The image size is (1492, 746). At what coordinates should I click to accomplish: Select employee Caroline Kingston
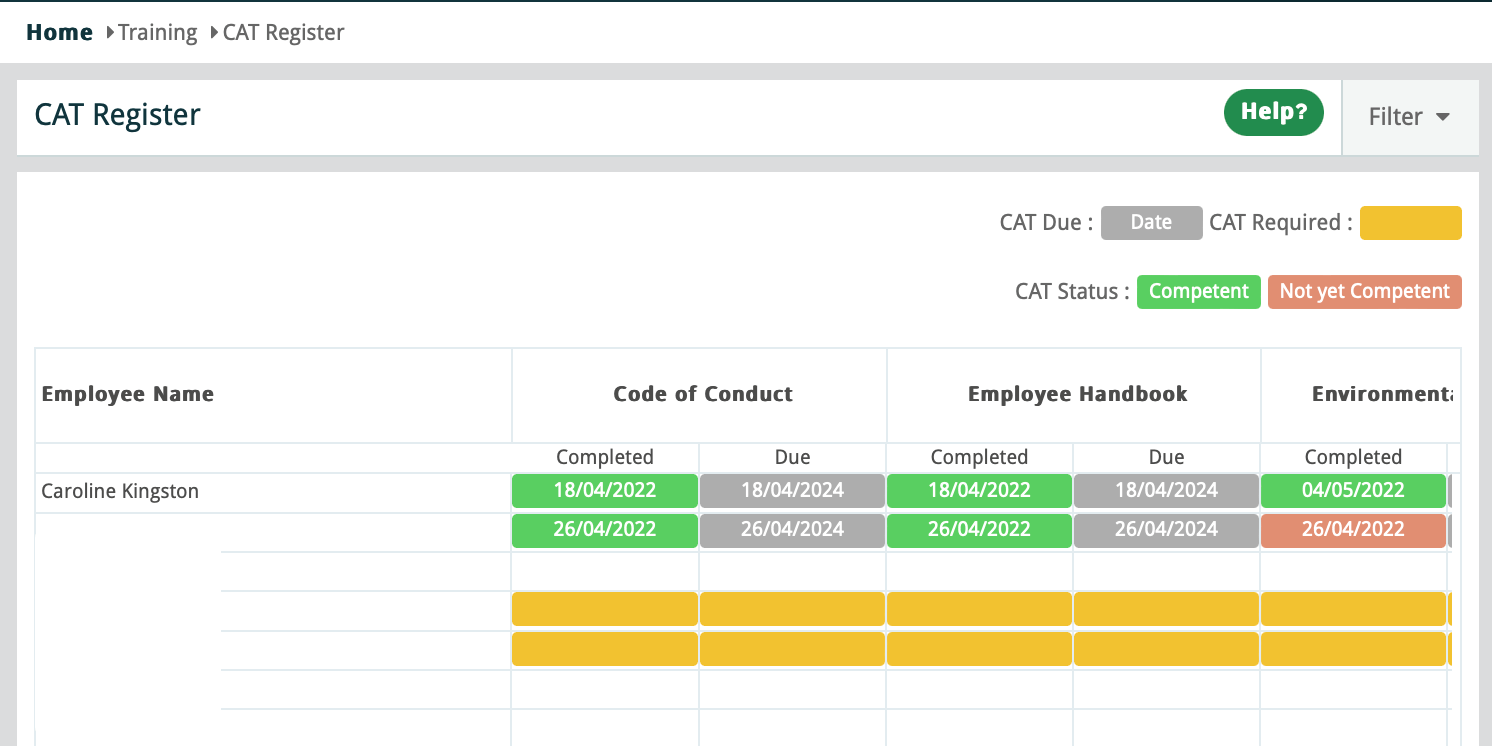point(120,491)
